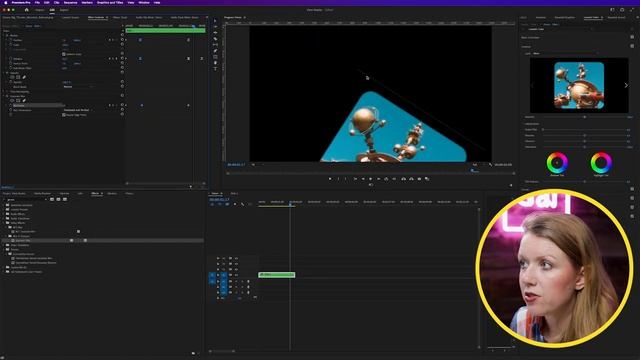This screenshot has width=640, height=360.
Task: Select the Rectangle tool in the tools panel
Action: (x=216, y=57)
